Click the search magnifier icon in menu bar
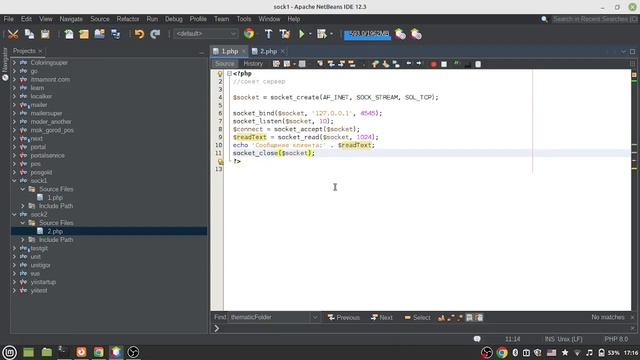The height and width of the screenshot is (360, 640). coord(544,19)
